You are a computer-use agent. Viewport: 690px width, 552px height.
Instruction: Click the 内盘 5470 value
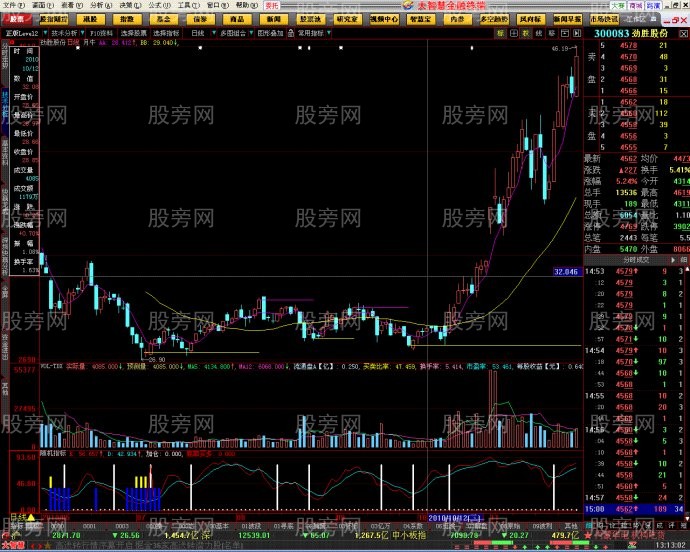point(628,249)
